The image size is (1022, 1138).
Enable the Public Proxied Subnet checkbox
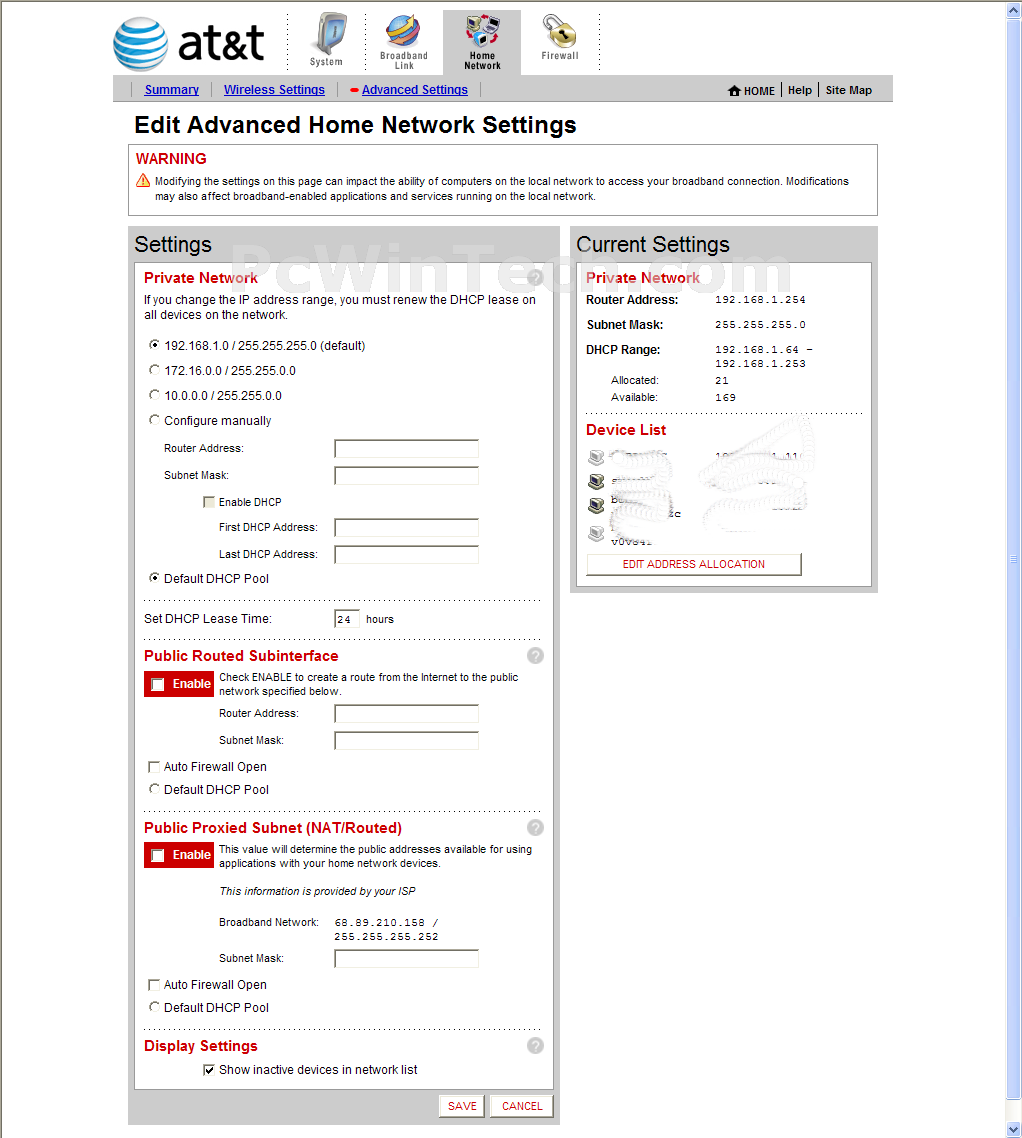[x=158, y=856]
